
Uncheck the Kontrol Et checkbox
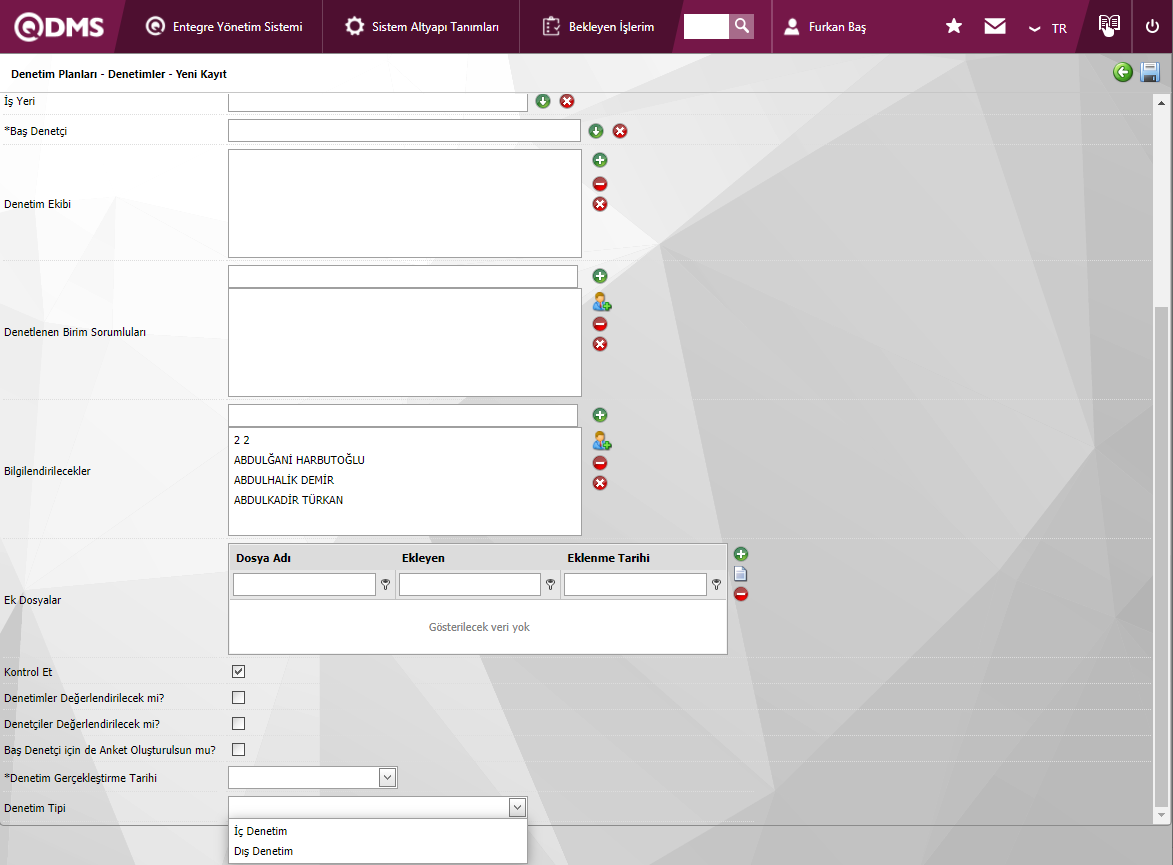pyautogui.click(x=239, y=672)
